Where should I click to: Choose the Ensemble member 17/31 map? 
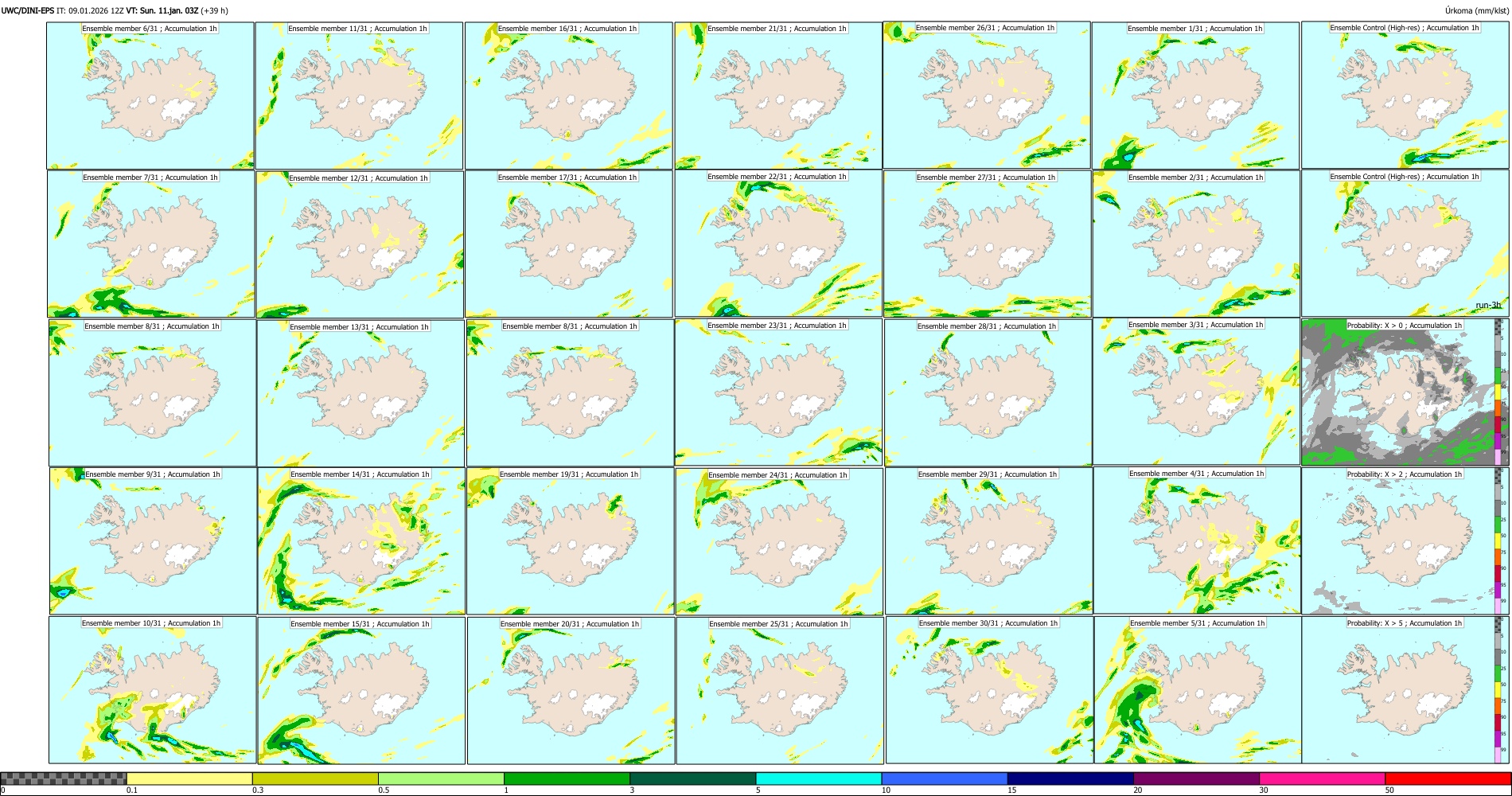pyautogui.click(x=569, y=244)
